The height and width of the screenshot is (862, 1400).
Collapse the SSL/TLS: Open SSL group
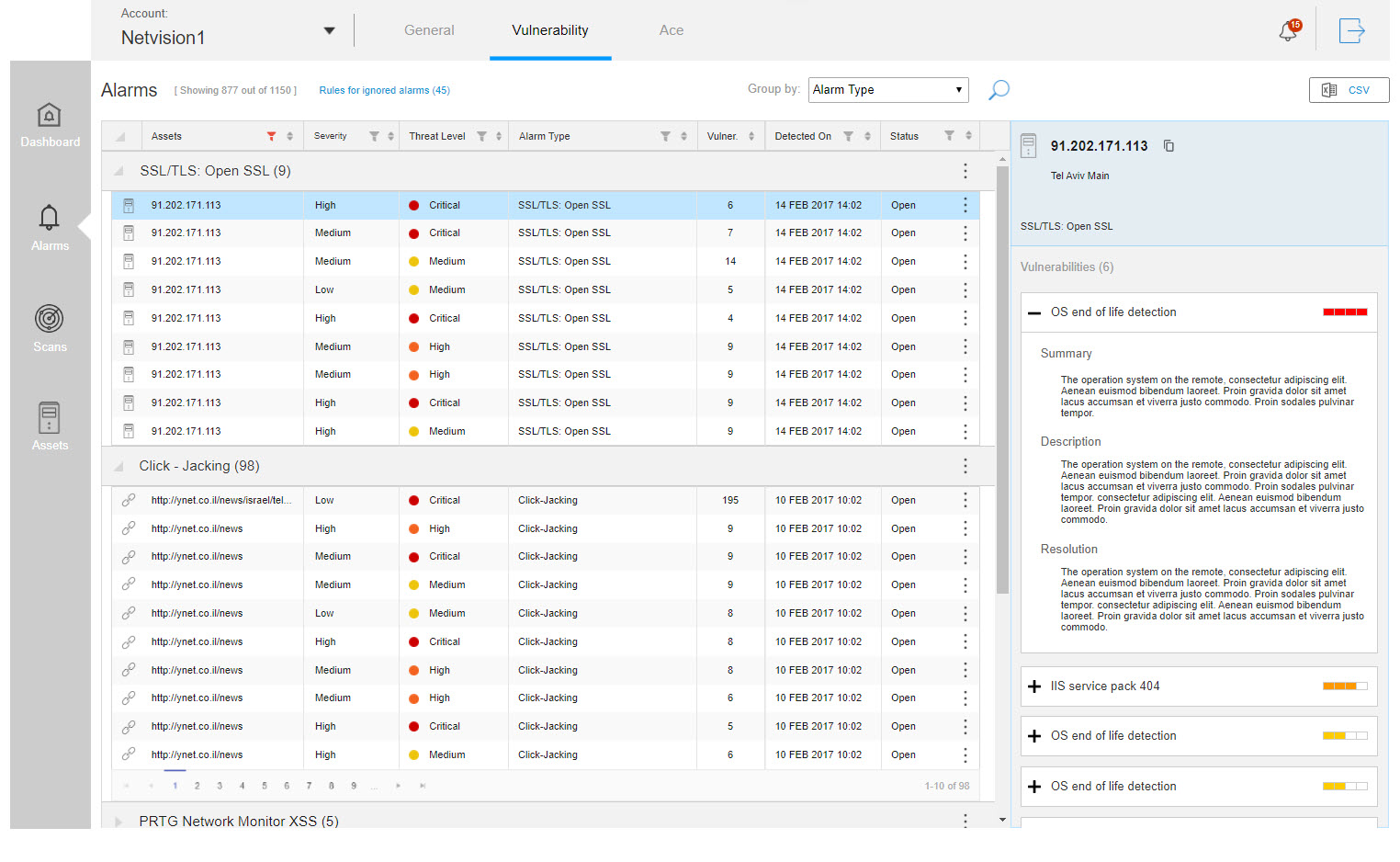118,171
